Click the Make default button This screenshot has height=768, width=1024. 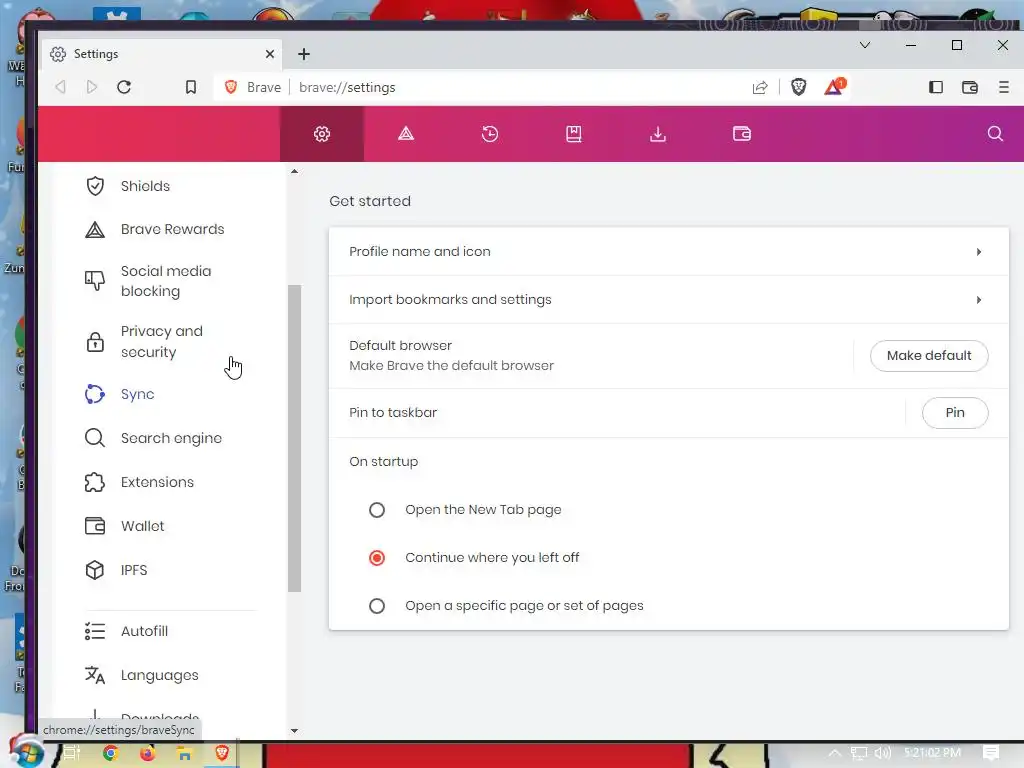(929, 356)
